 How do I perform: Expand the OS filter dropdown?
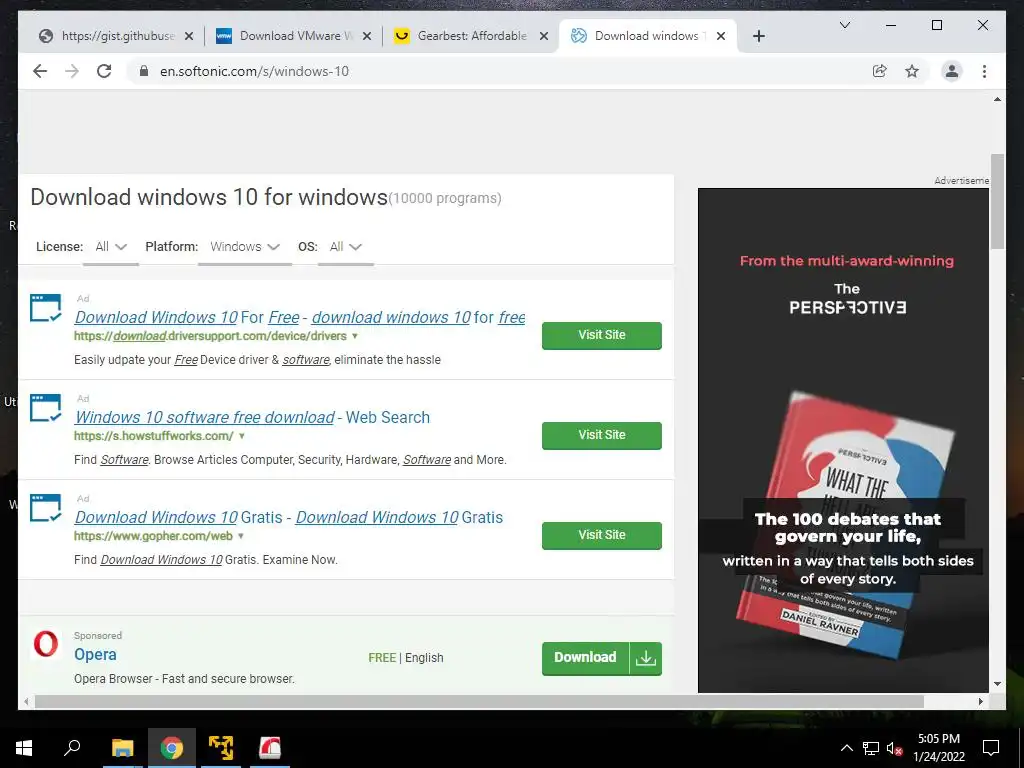pyautogui.click(x=345, y=247)
